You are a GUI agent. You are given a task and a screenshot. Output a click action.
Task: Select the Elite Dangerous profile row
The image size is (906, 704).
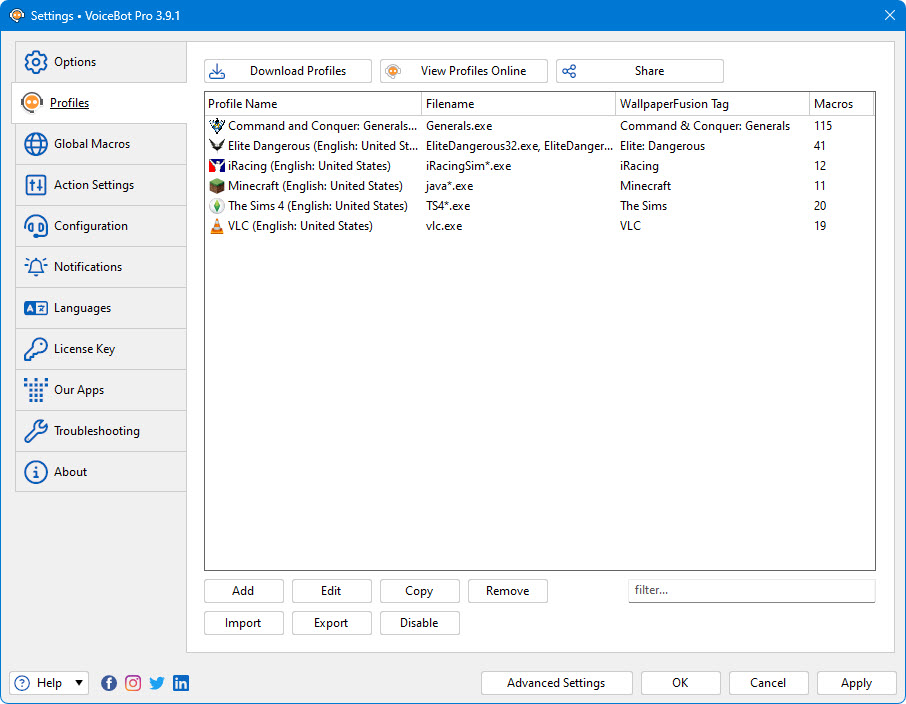(320, 146)
